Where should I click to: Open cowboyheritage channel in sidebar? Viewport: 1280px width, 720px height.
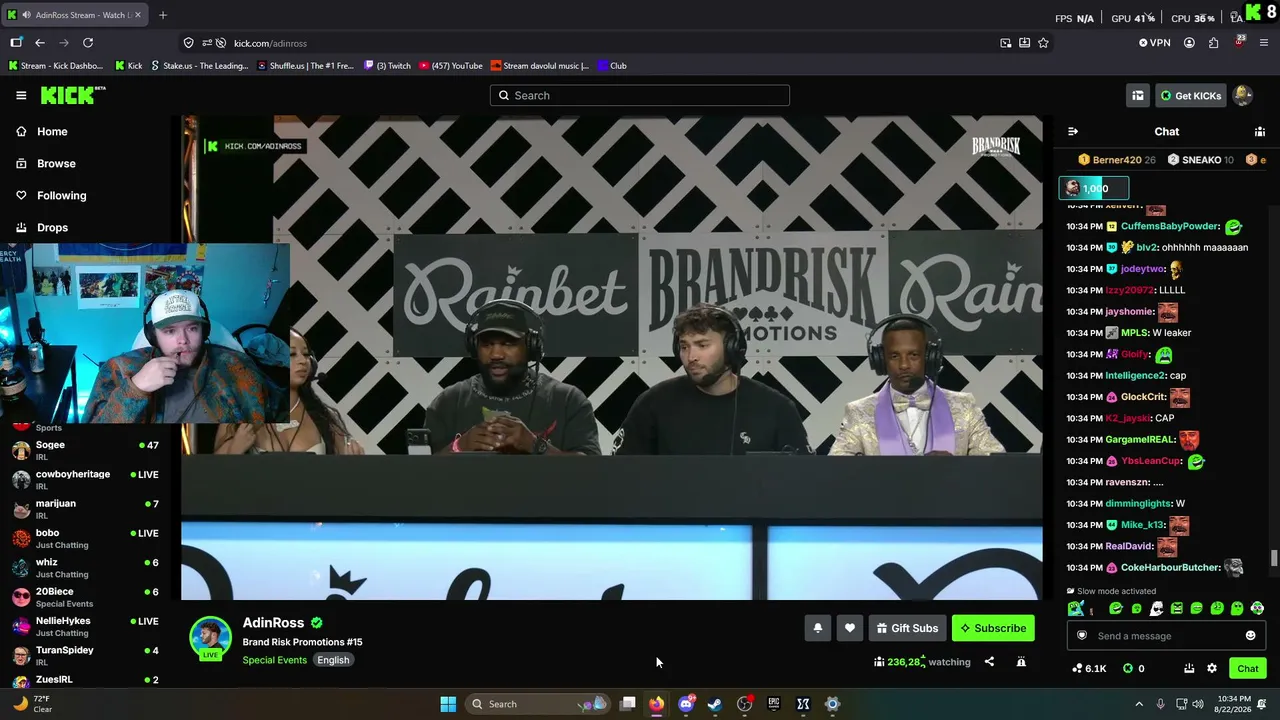pos(86,479)
